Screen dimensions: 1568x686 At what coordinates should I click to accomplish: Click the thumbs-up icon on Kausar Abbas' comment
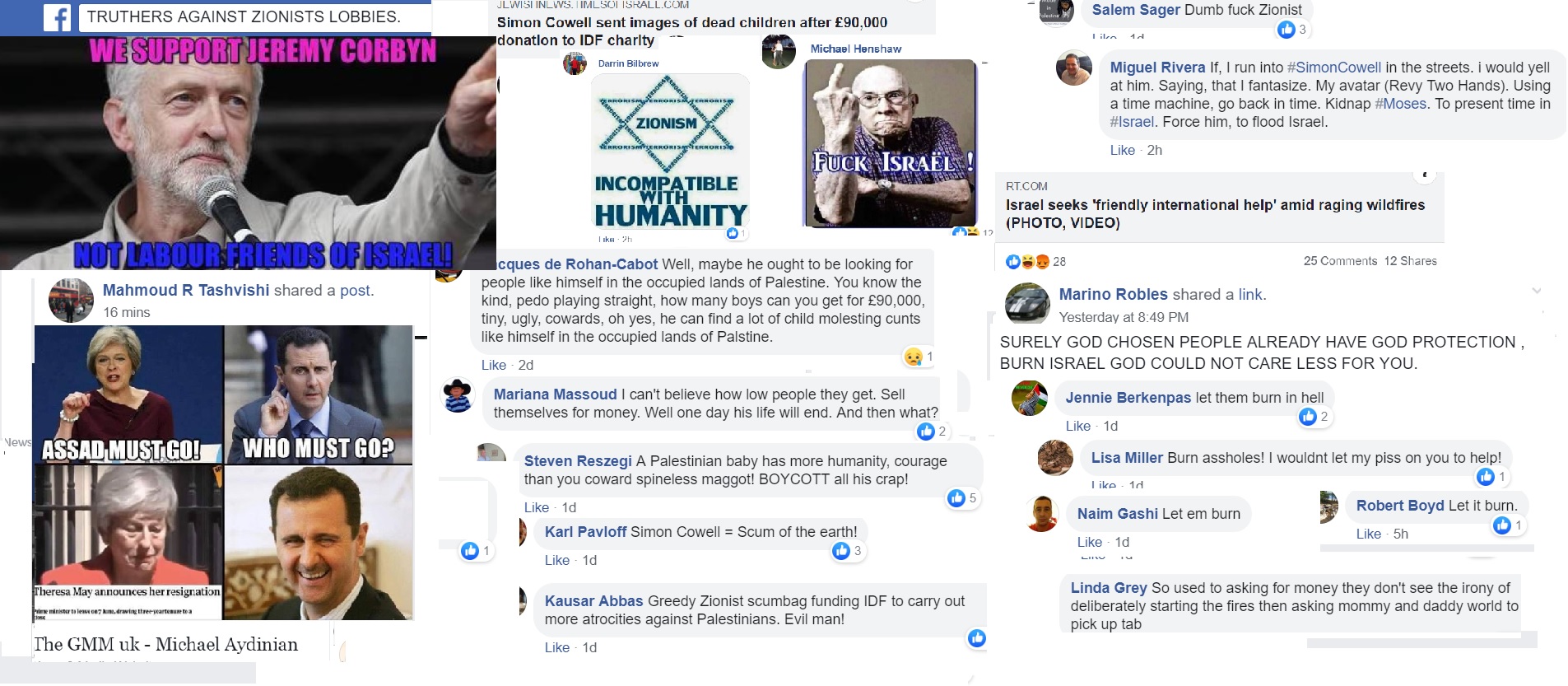coord(977,638)
